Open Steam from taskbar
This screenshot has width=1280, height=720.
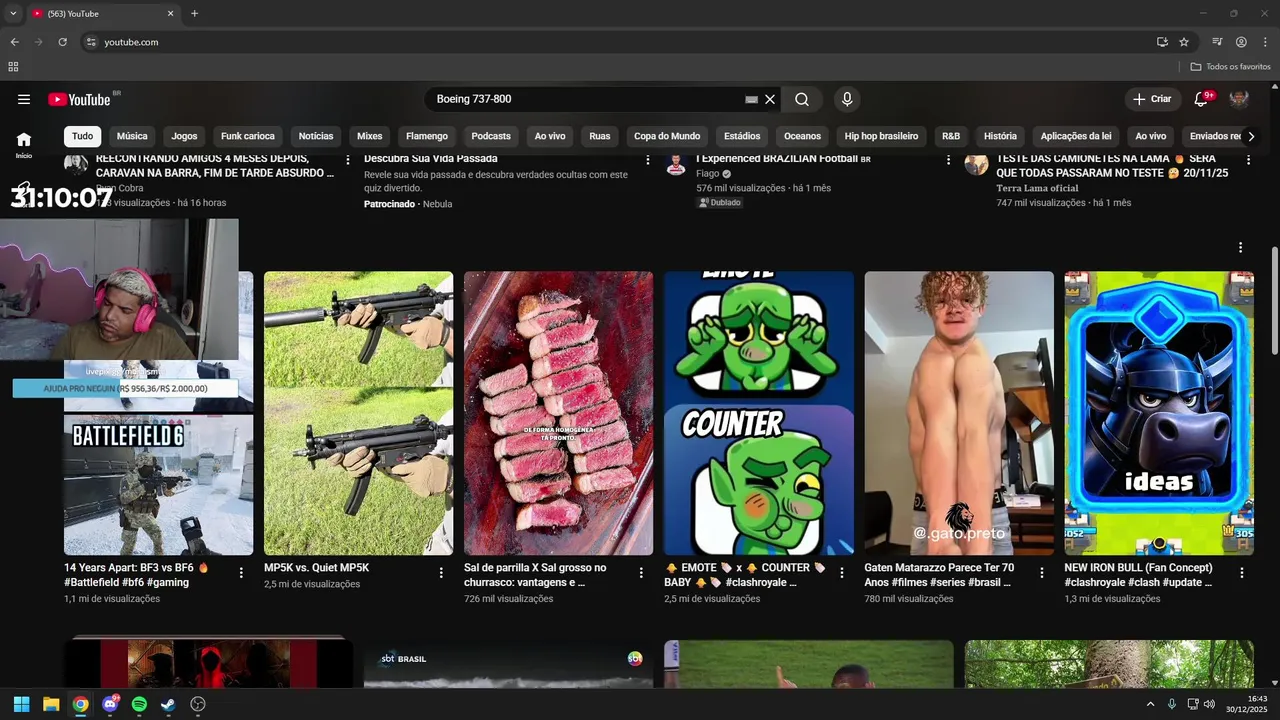pyautogui.click(x=168, y=704)
